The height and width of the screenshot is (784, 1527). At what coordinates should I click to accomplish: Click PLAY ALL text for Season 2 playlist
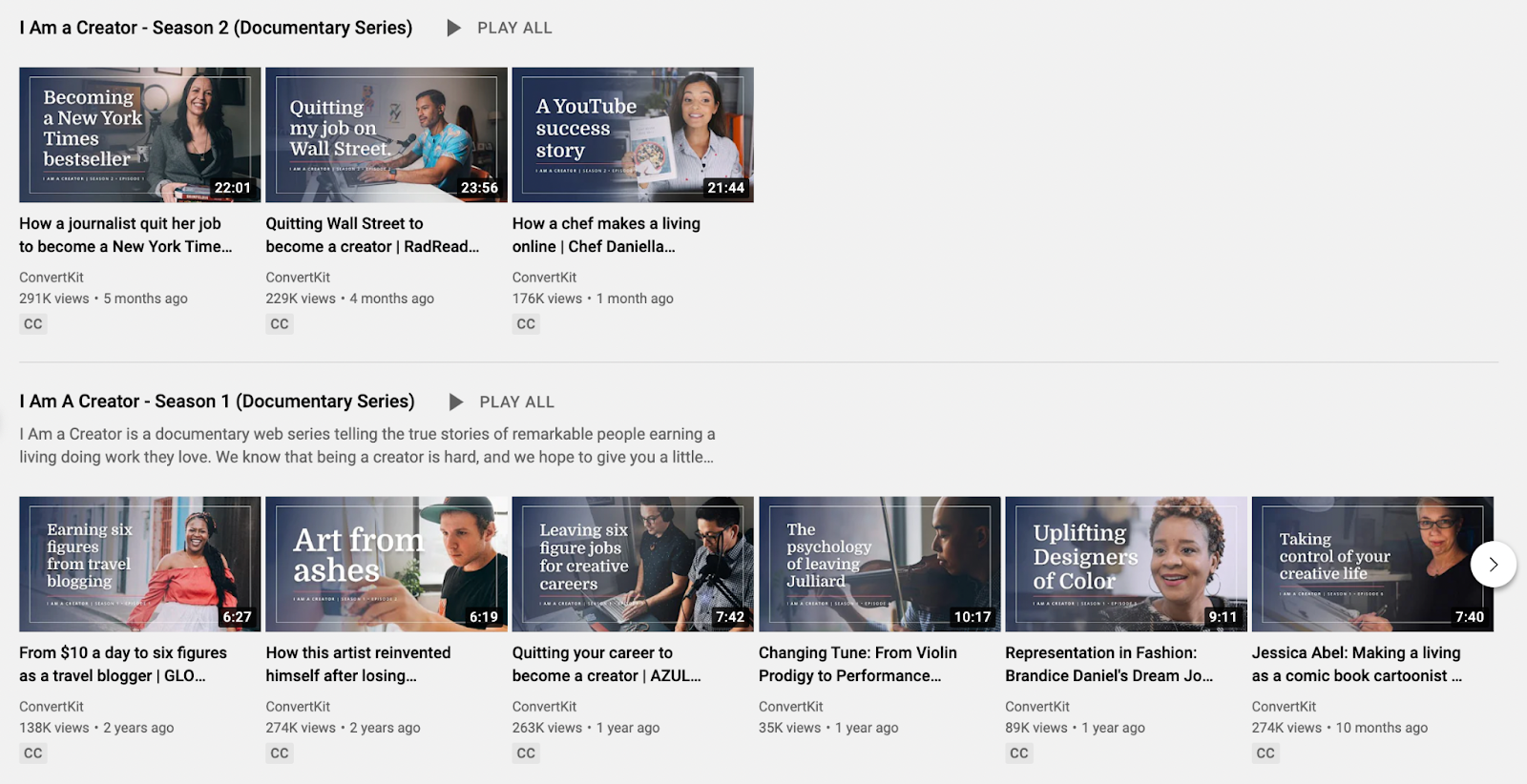[x=514, y=29]
